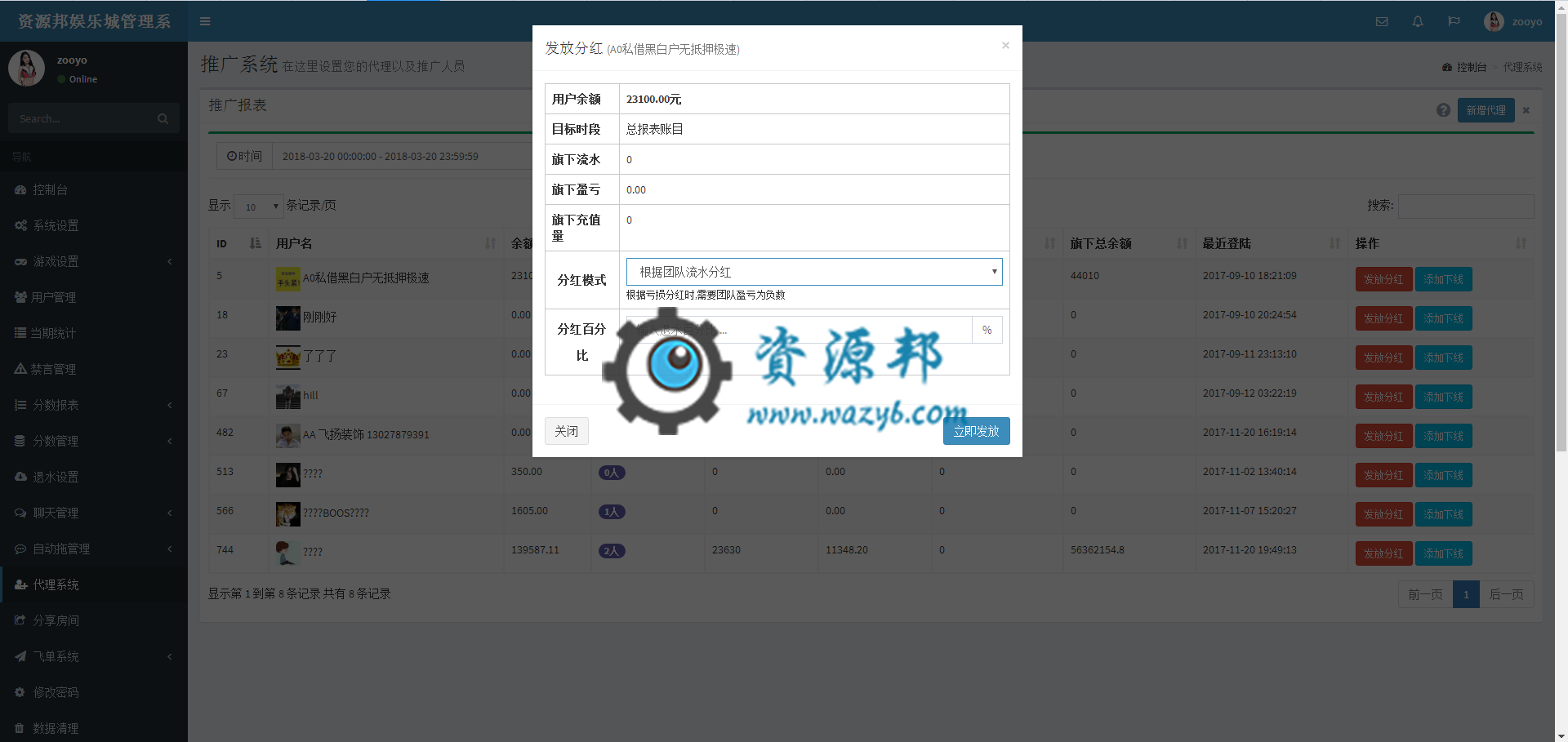Close the 发放分红 dialog with X
This screenshot has height=742, width=1568.
[1005, 45]
